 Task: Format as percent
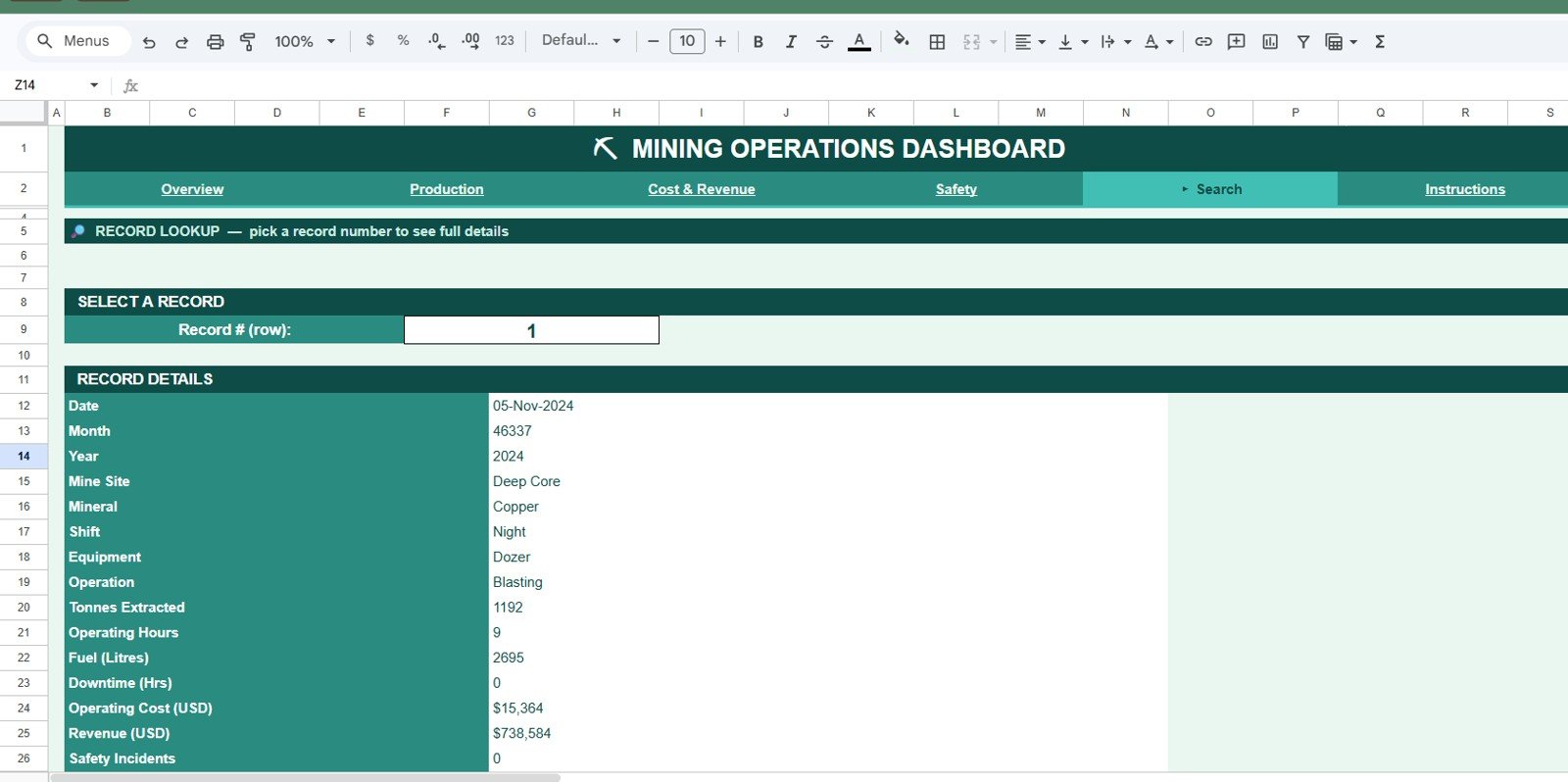403,41
